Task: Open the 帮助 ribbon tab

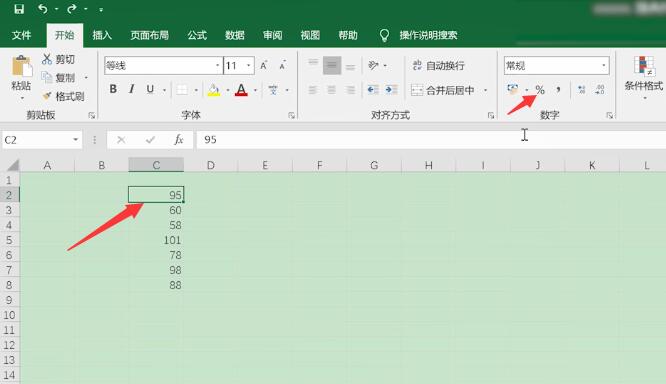Action: (348, 35)
